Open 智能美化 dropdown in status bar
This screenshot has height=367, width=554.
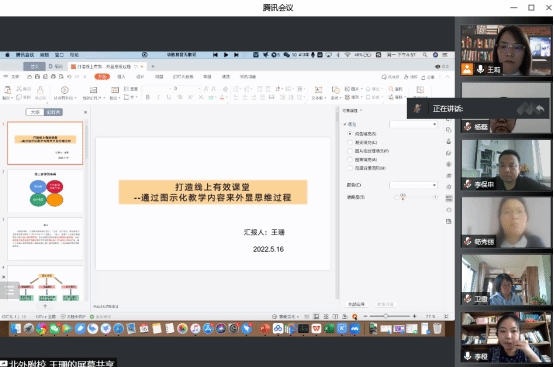[x=285, y=316]
